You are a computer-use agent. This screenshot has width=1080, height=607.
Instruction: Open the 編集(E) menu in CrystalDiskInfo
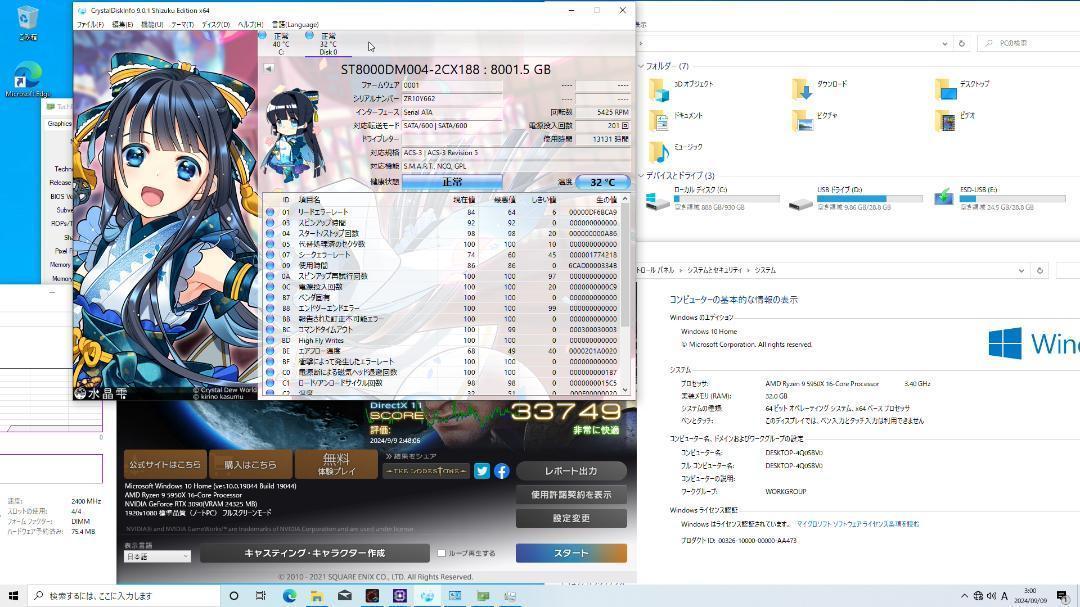pos(123,24)
